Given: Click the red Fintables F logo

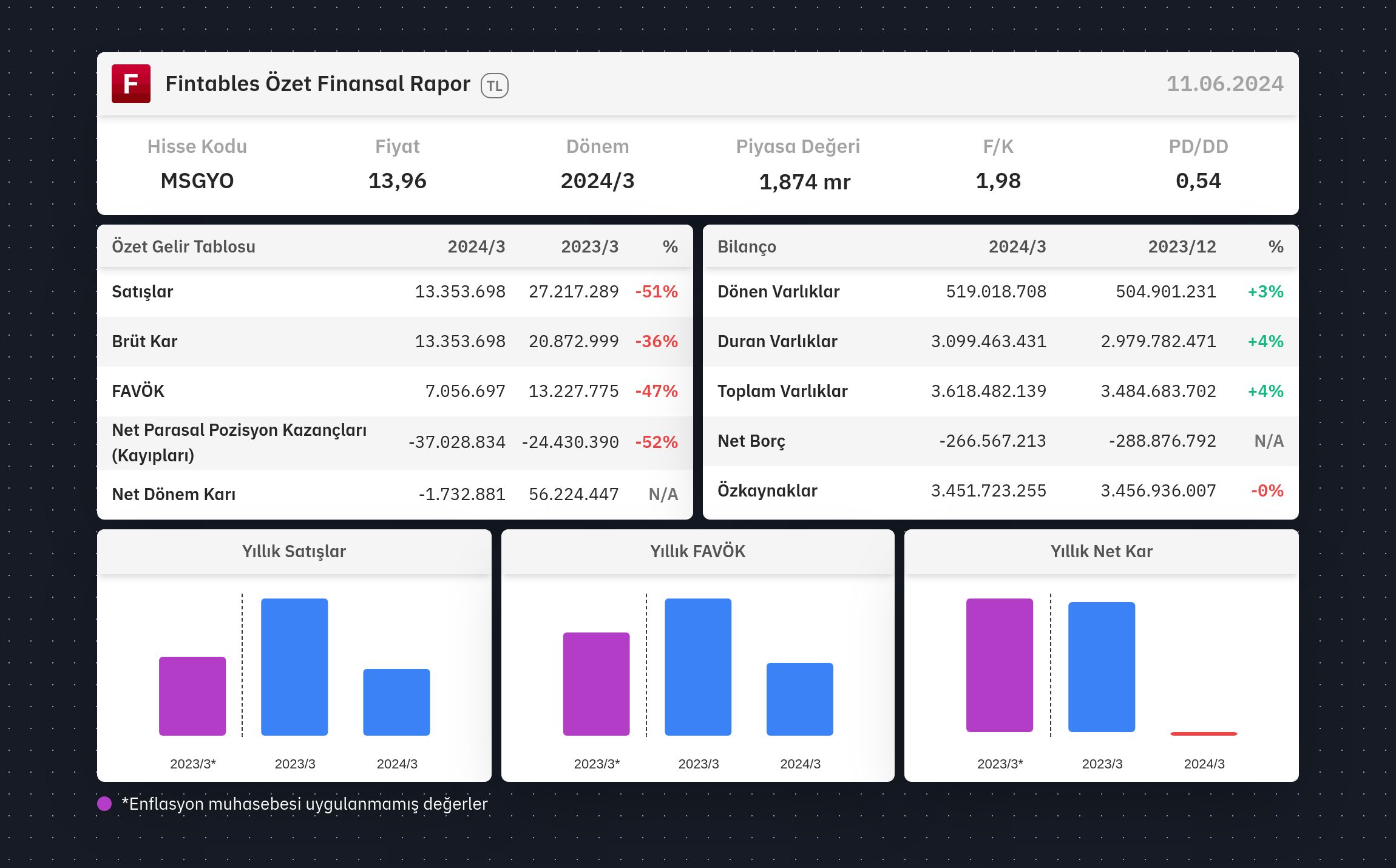Looking at the screenshot, I should tap(131, 84).
